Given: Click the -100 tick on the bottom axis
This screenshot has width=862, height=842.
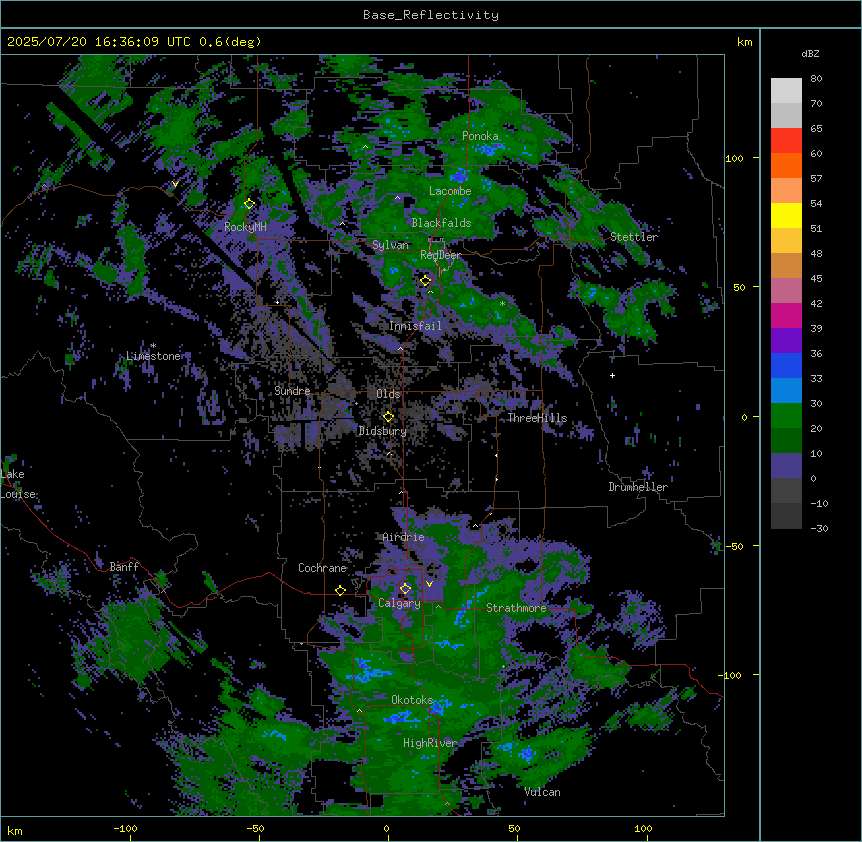Looking at the screenshot, I should pos(126,828).
